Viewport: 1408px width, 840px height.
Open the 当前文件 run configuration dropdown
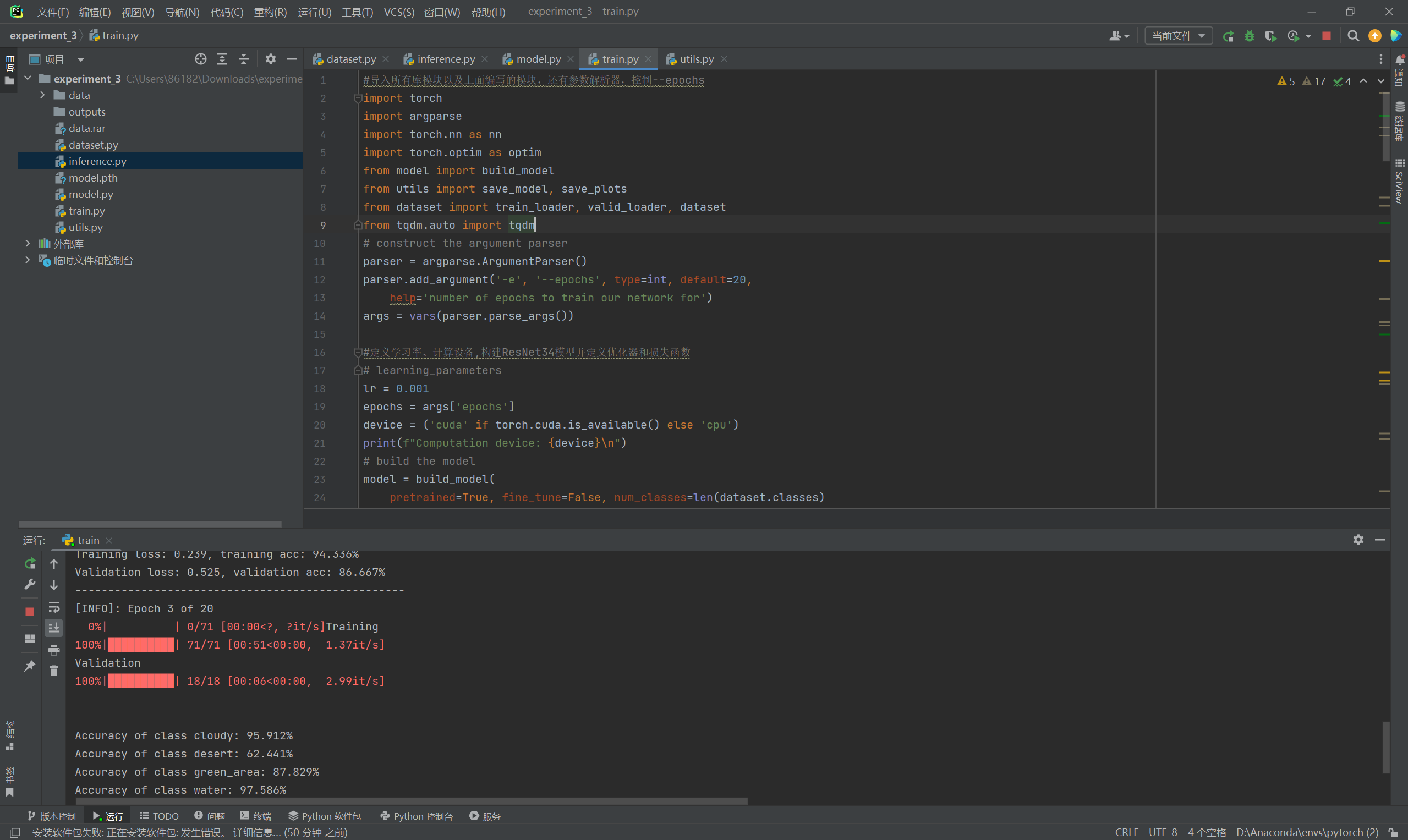point(1178,36)
